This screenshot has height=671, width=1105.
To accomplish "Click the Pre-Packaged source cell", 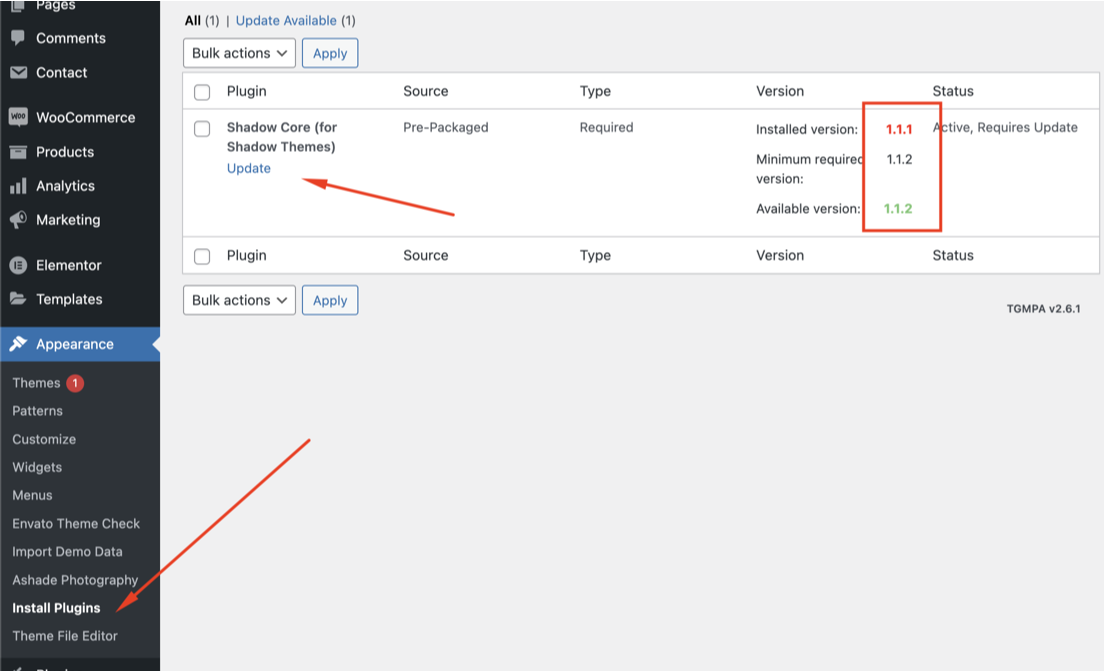I will [x=445, y=128].
